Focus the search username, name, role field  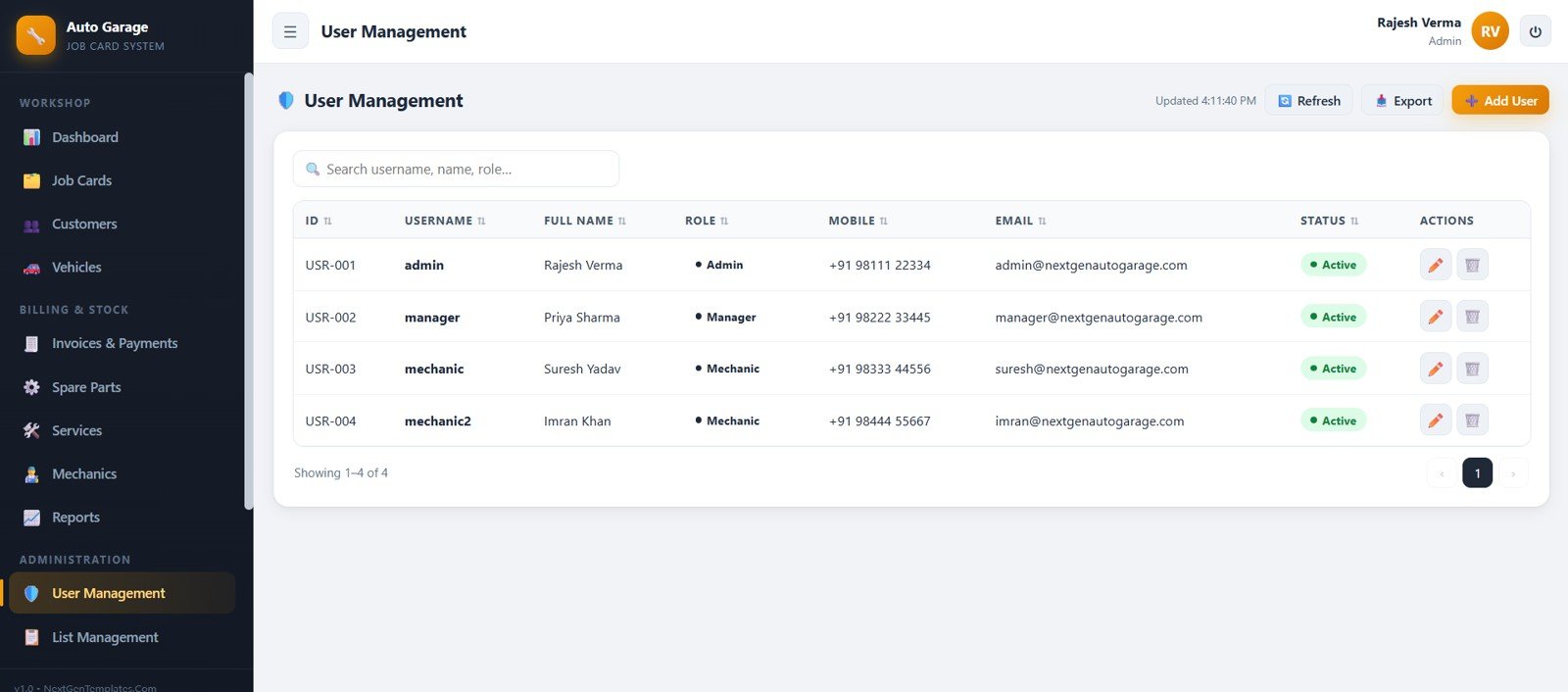(x=456, y=169)
